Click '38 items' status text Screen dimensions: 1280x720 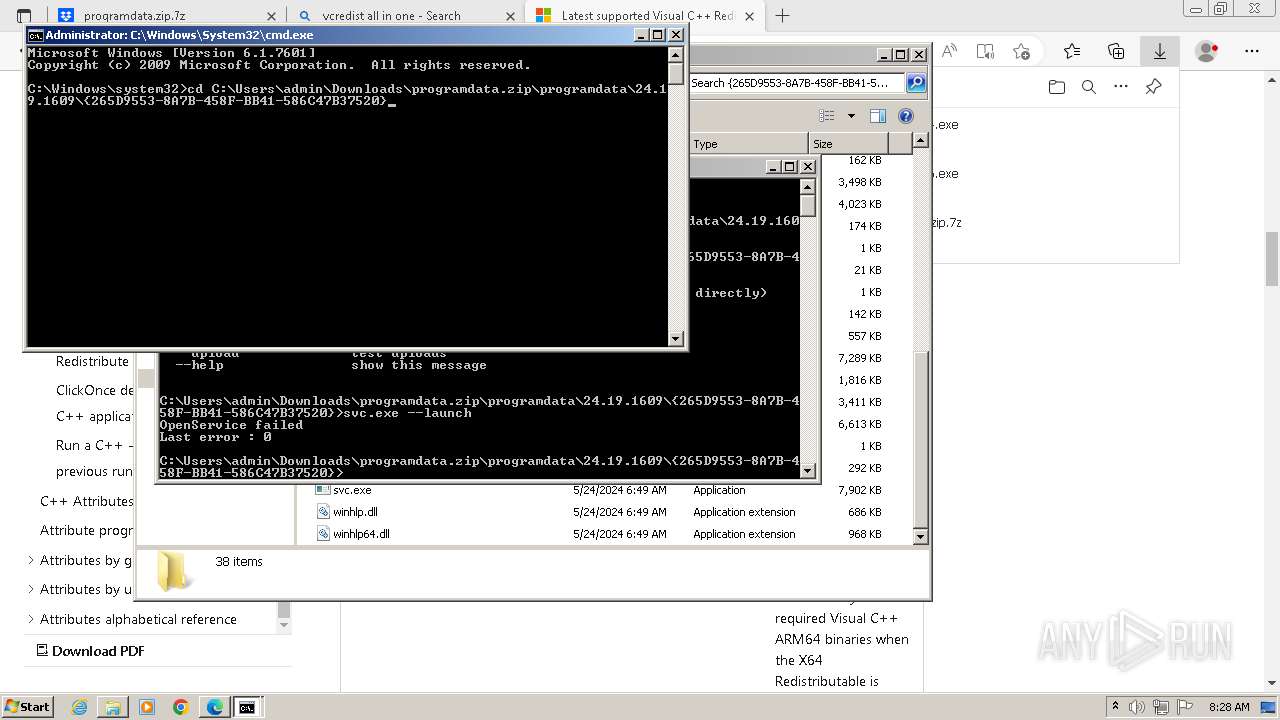(x=239, y=562)
